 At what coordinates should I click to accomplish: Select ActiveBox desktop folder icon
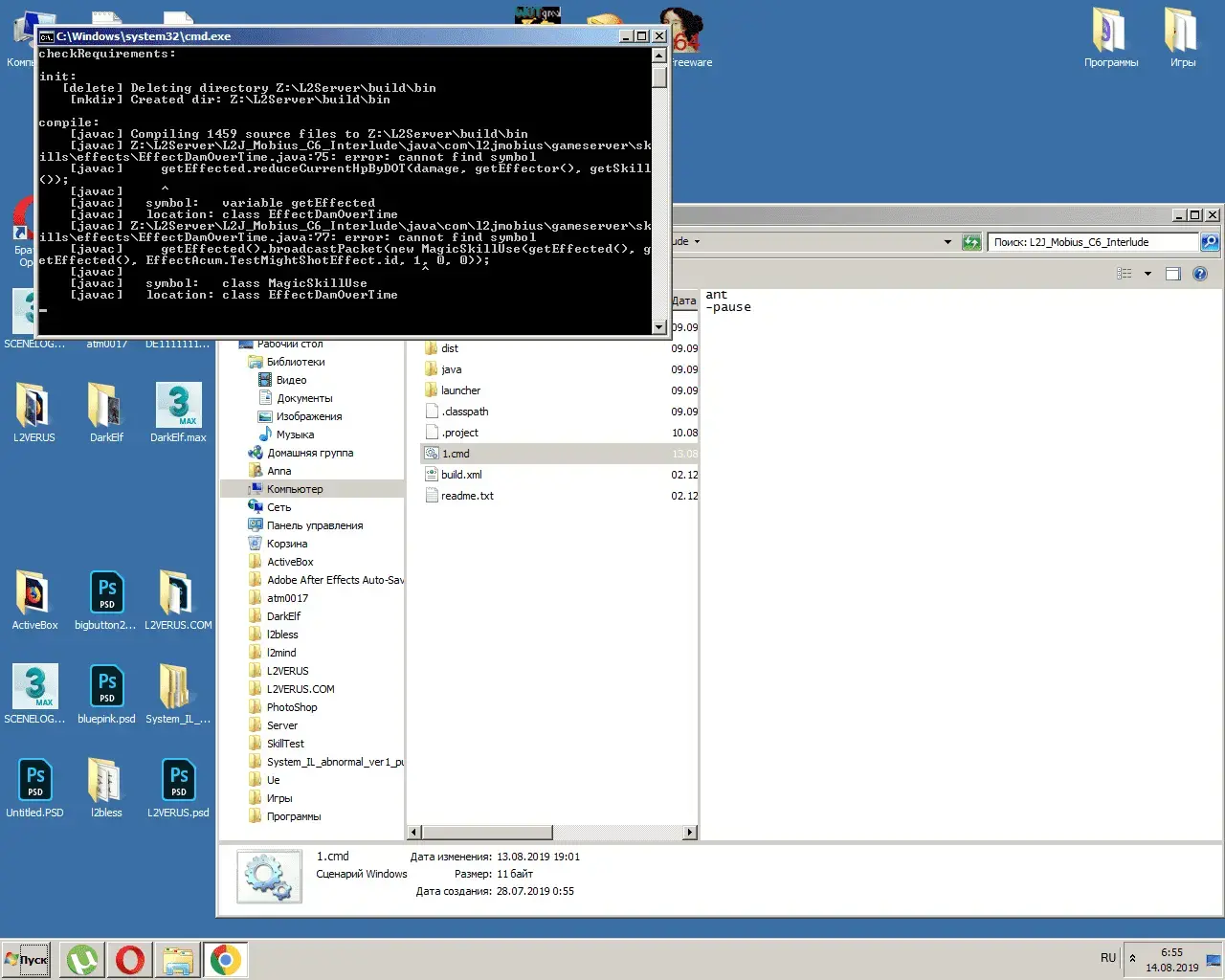(34, 600)
